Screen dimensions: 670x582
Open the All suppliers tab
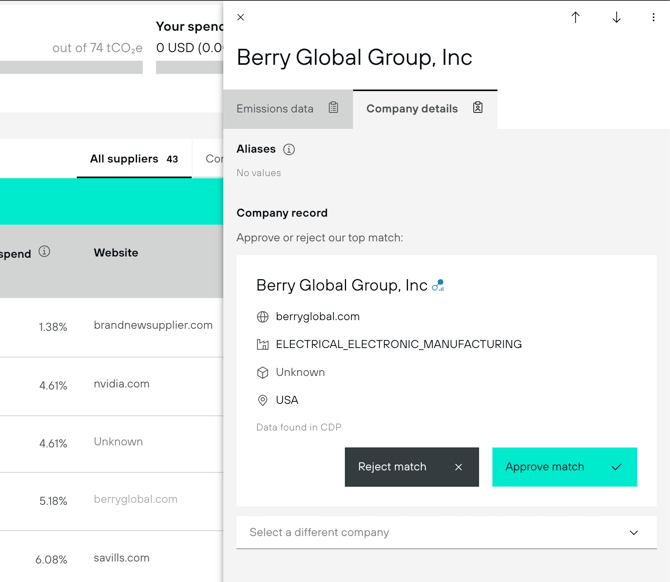134,159
